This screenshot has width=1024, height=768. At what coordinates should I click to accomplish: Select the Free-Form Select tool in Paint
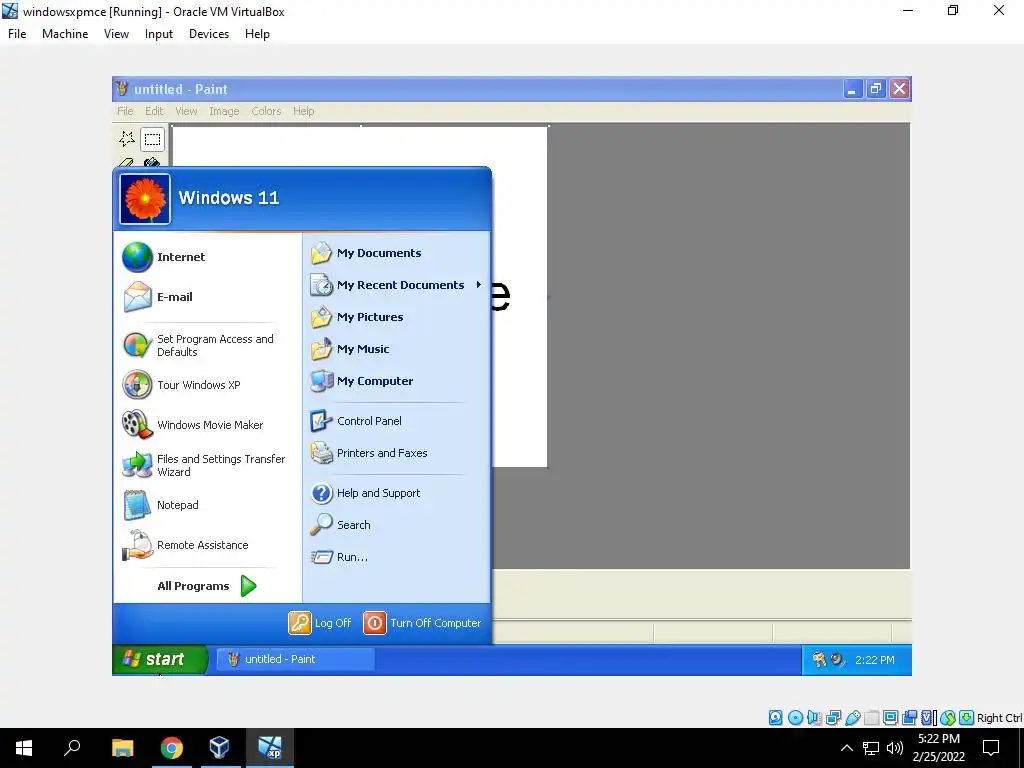coord(127,139)
